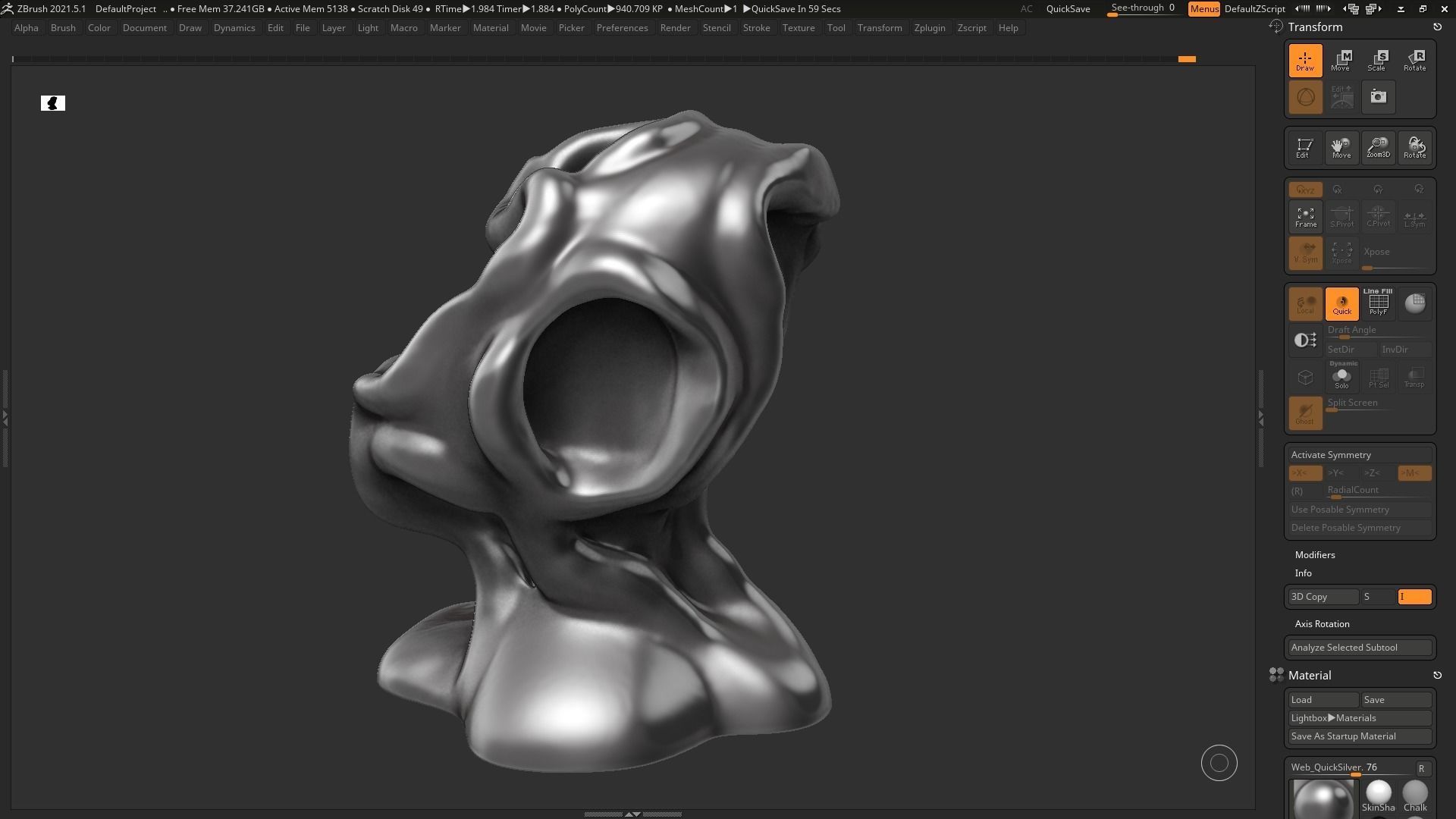Screen dimensions: 1456x819
Task: Open the Stroke menu
Action: click(x=756, y=28)
